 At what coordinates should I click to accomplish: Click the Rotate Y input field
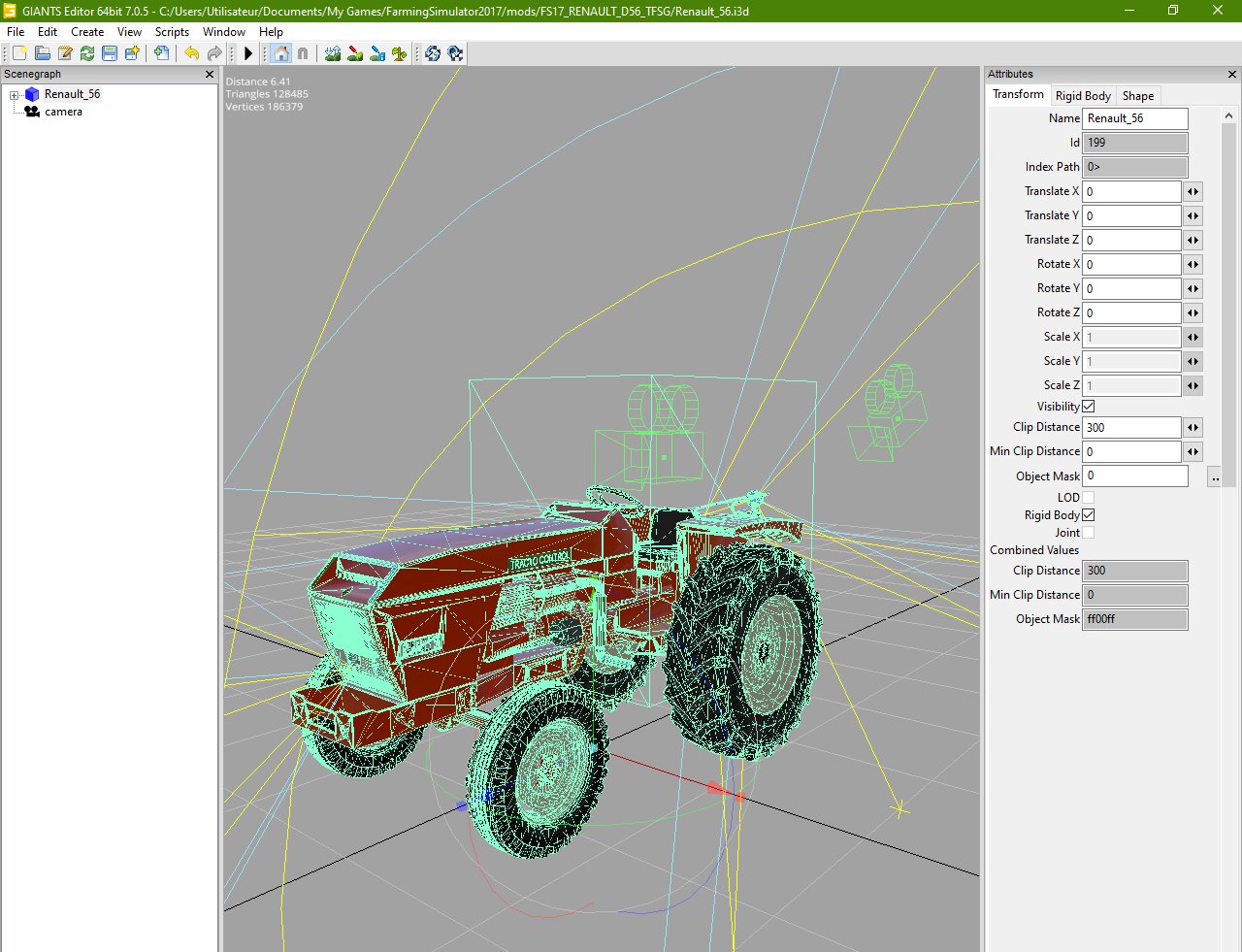pos(1131,288)
